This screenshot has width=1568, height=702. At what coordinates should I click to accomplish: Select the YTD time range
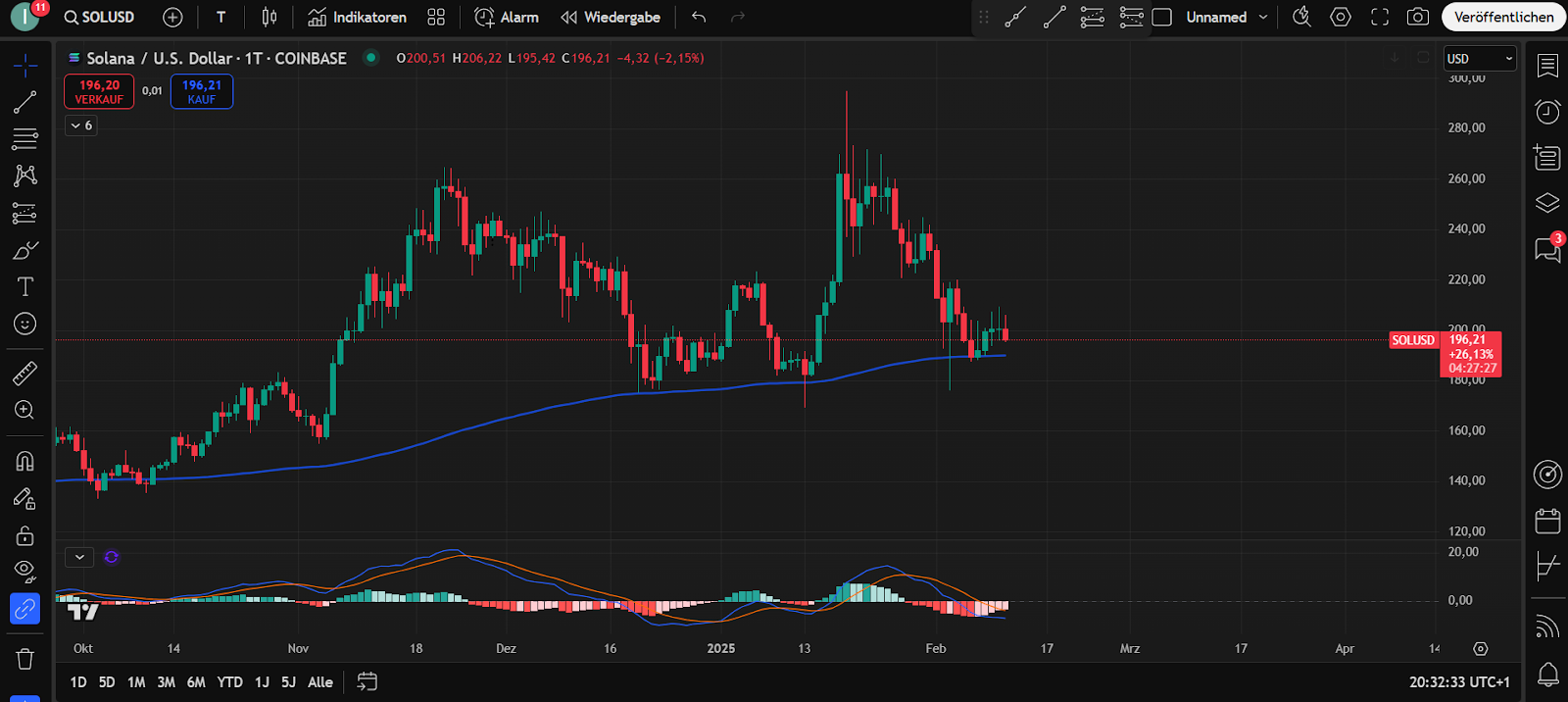coord(229,682)
